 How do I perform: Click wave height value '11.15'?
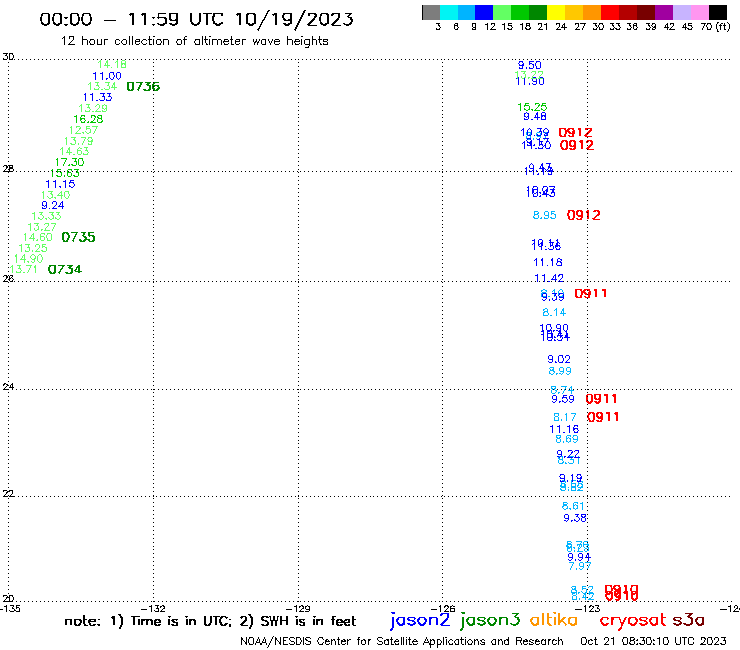click(60, 184)
